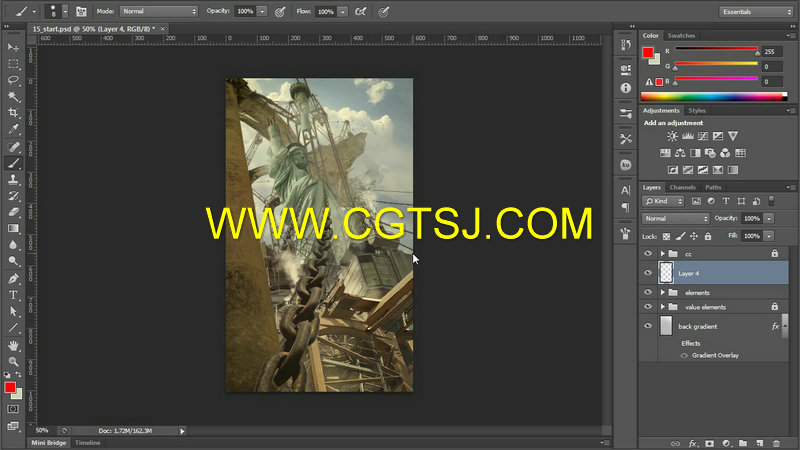The width and height of the screenshot is (800, 450).
Task: Open layer blend mode Normal dropdown
Action: (675, 218)
